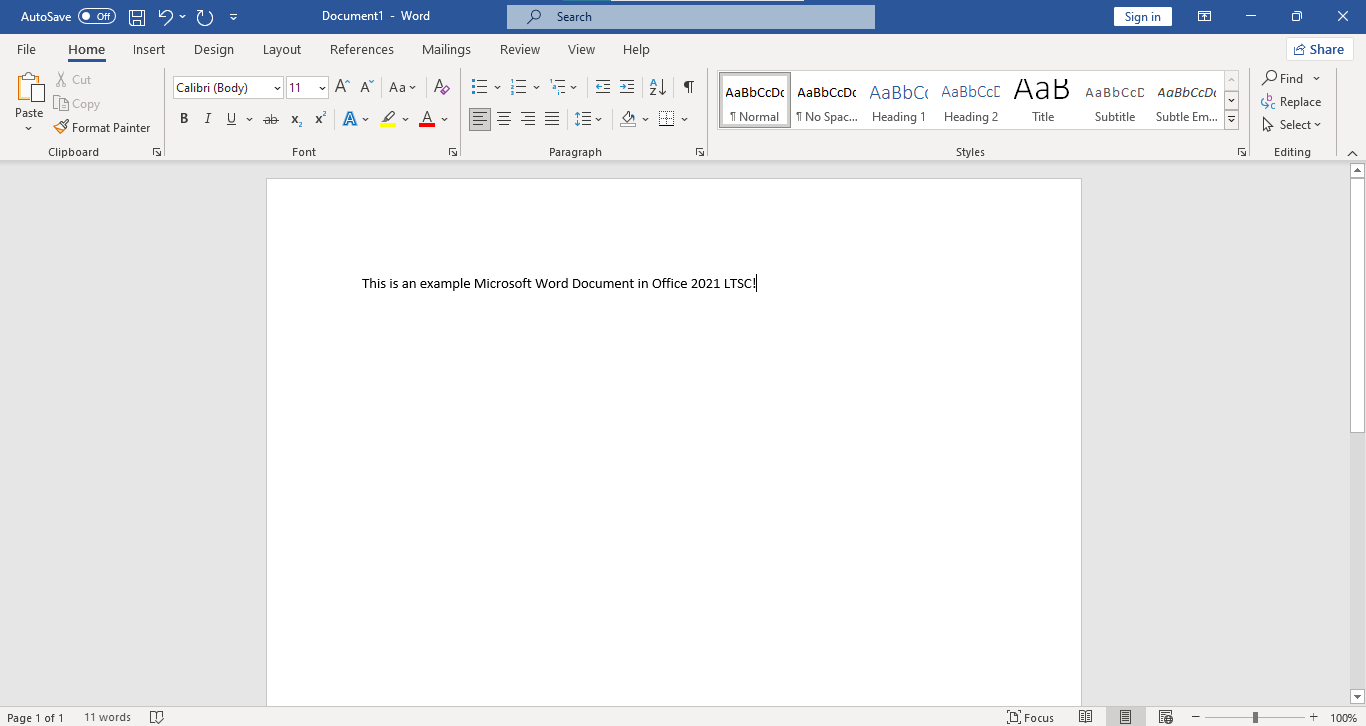Select the Format Painter tool
This screenshot has height=726, width=1366.
click(x=102, y=128)
